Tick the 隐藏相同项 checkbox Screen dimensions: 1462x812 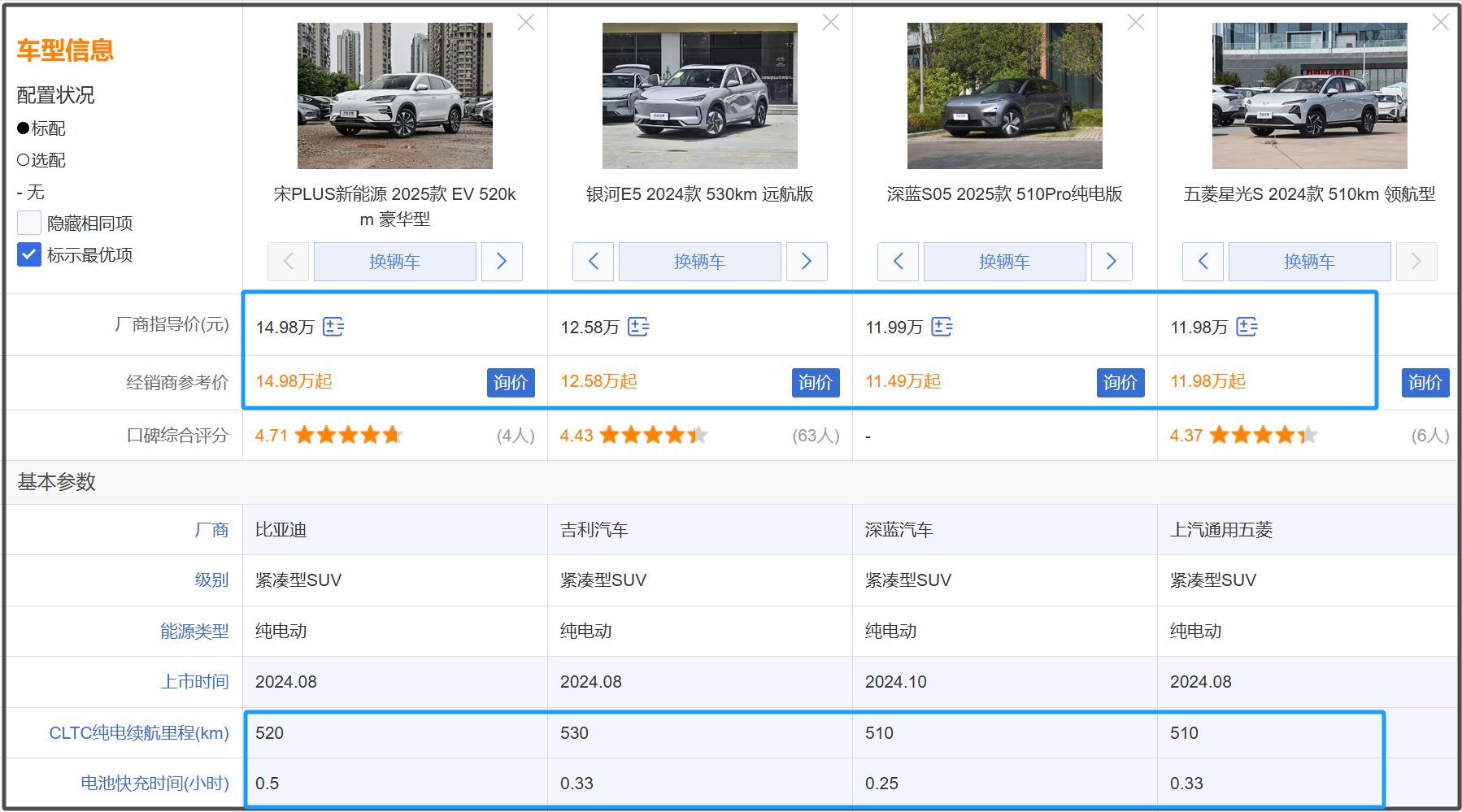29,223
